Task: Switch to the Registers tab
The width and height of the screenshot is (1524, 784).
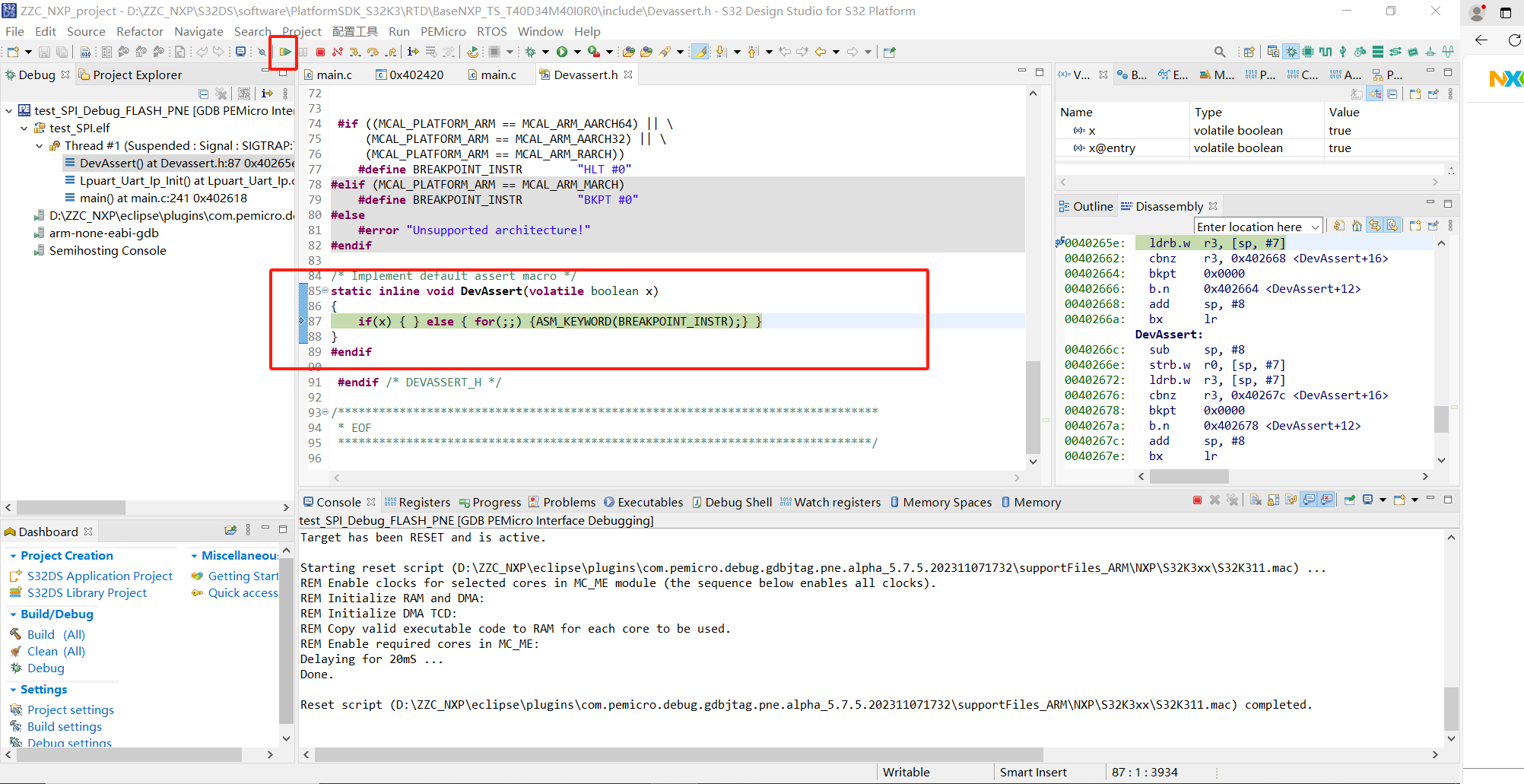Action: pyautogui.click(x=424, y=502)
